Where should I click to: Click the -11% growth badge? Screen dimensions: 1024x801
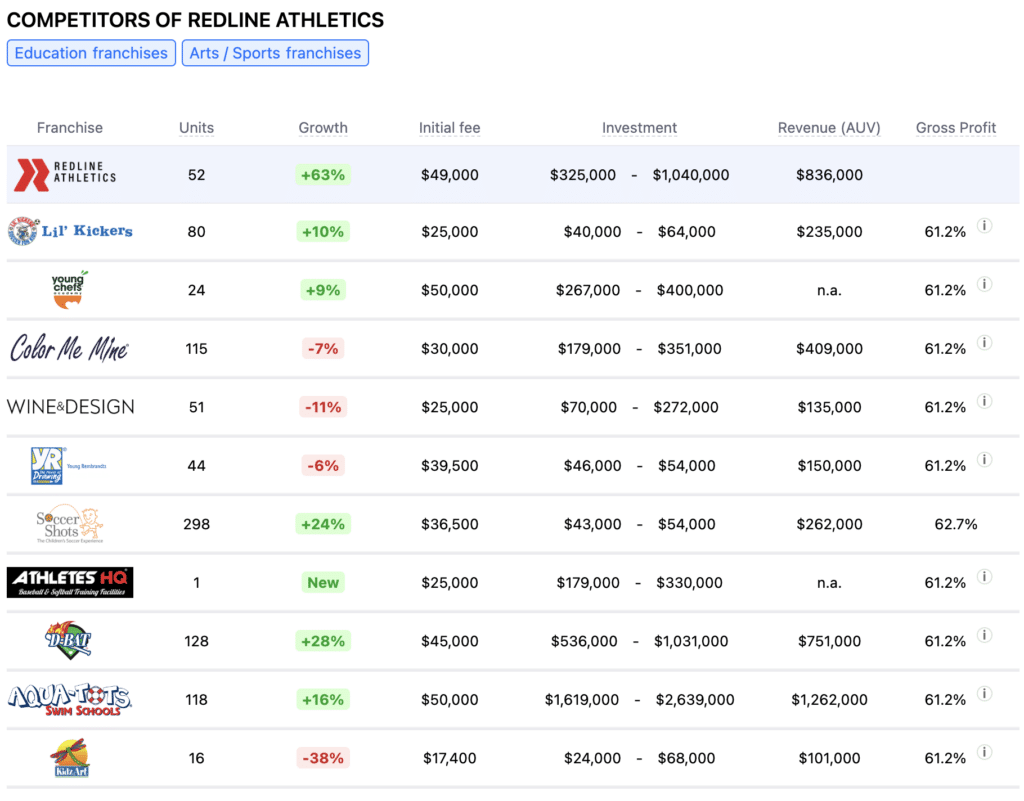click(x=323, y=407)
